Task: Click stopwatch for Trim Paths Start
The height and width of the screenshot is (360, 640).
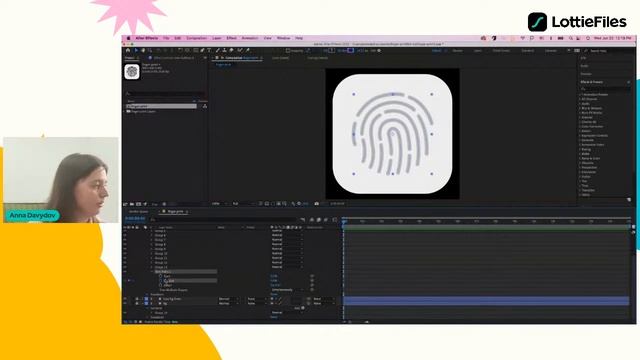Action: coord(160,276)
